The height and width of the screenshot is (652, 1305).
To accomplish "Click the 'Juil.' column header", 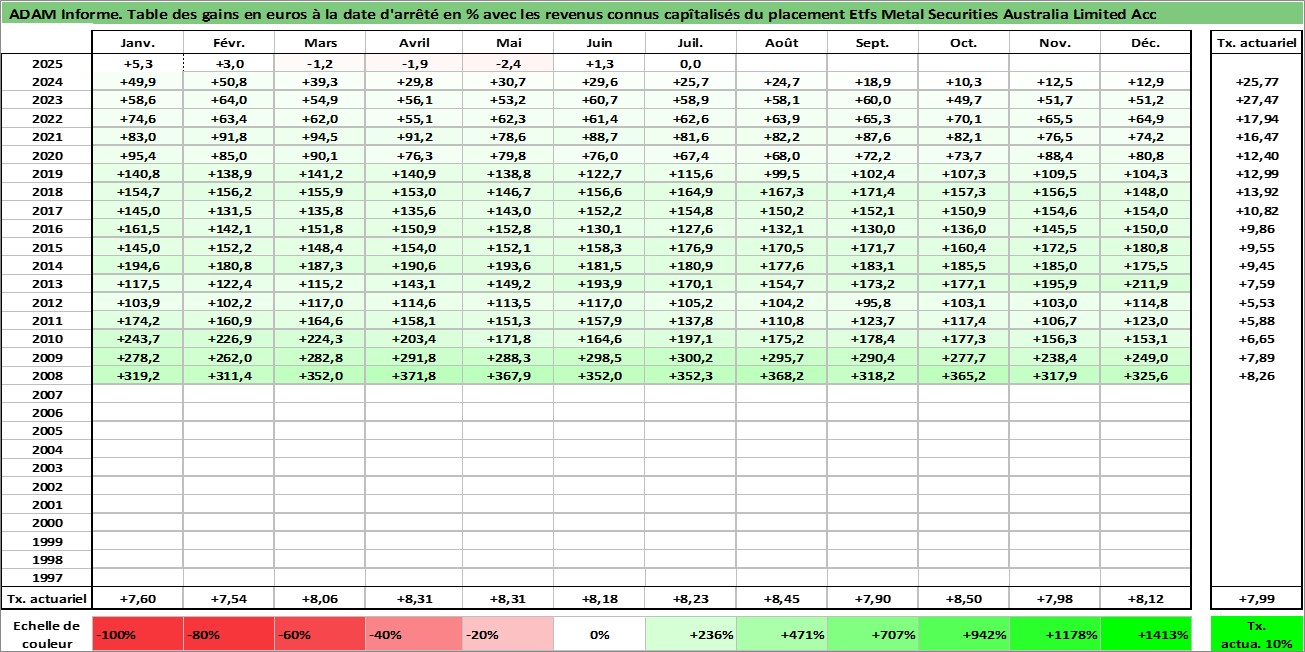I will click(x=690, y=43).
